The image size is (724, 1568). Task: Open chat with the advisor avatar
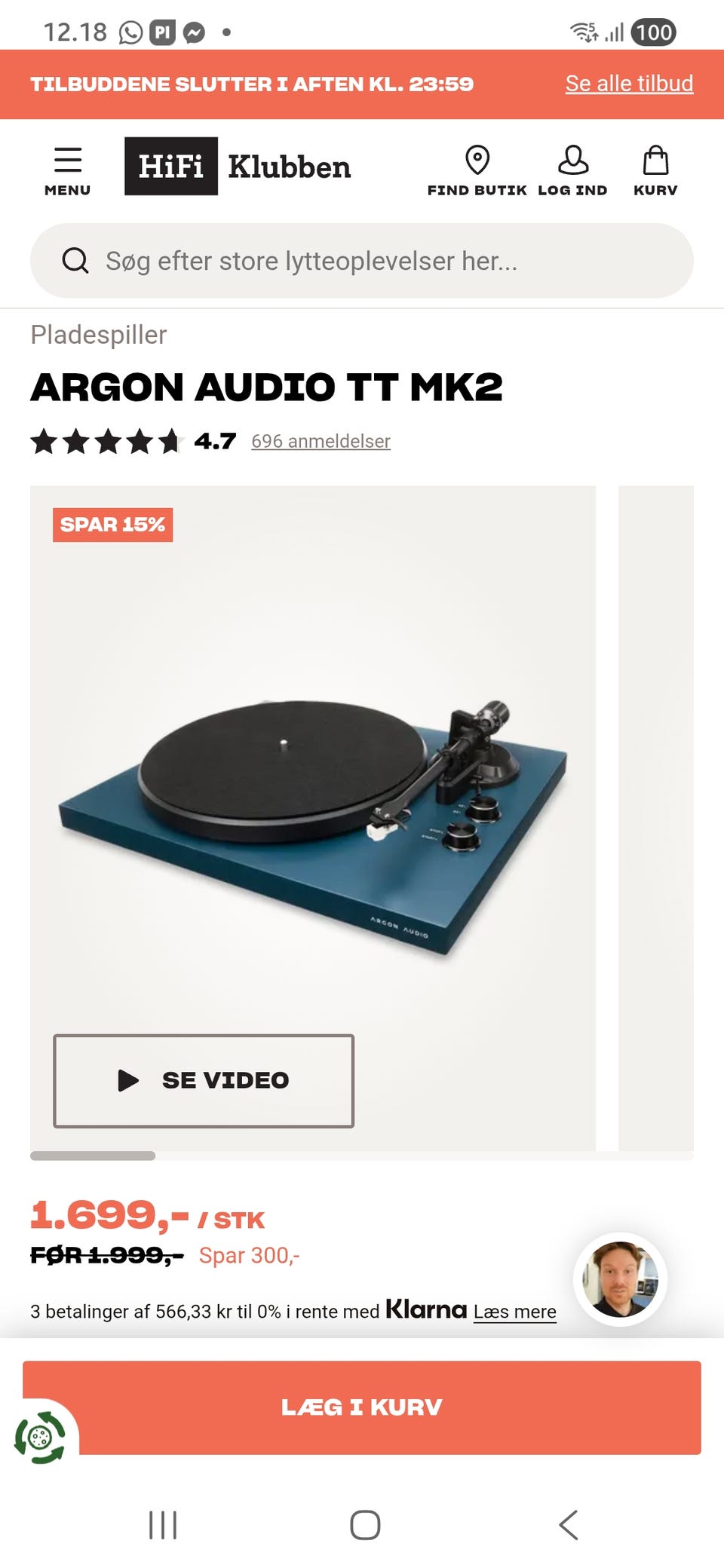click(x=620, y=1279)
